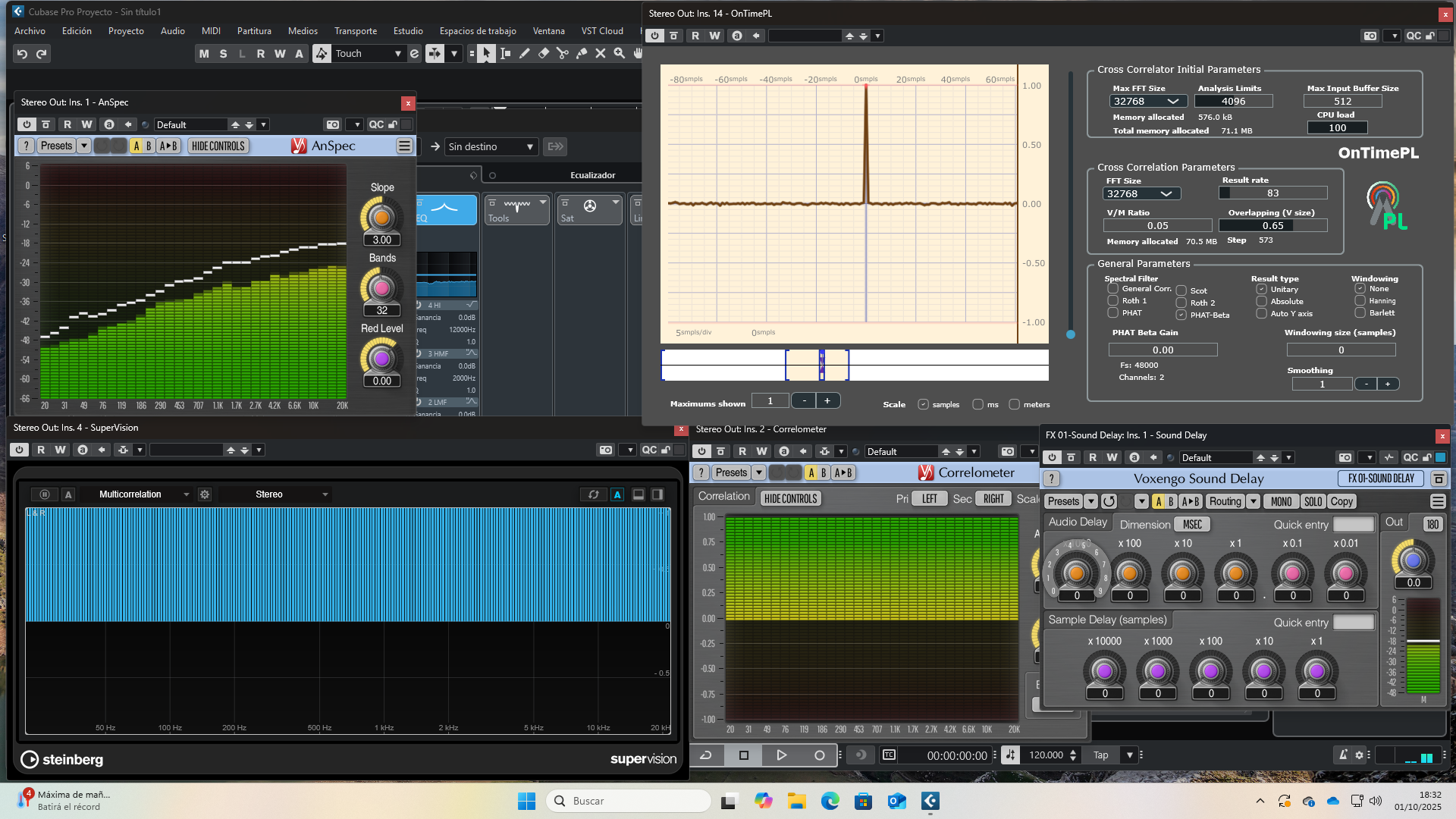The width and height of the screenshot is (1456, 819).
Task: Select the Eraser tool in Cubase toolbar
Action: (x=543, y=53)
